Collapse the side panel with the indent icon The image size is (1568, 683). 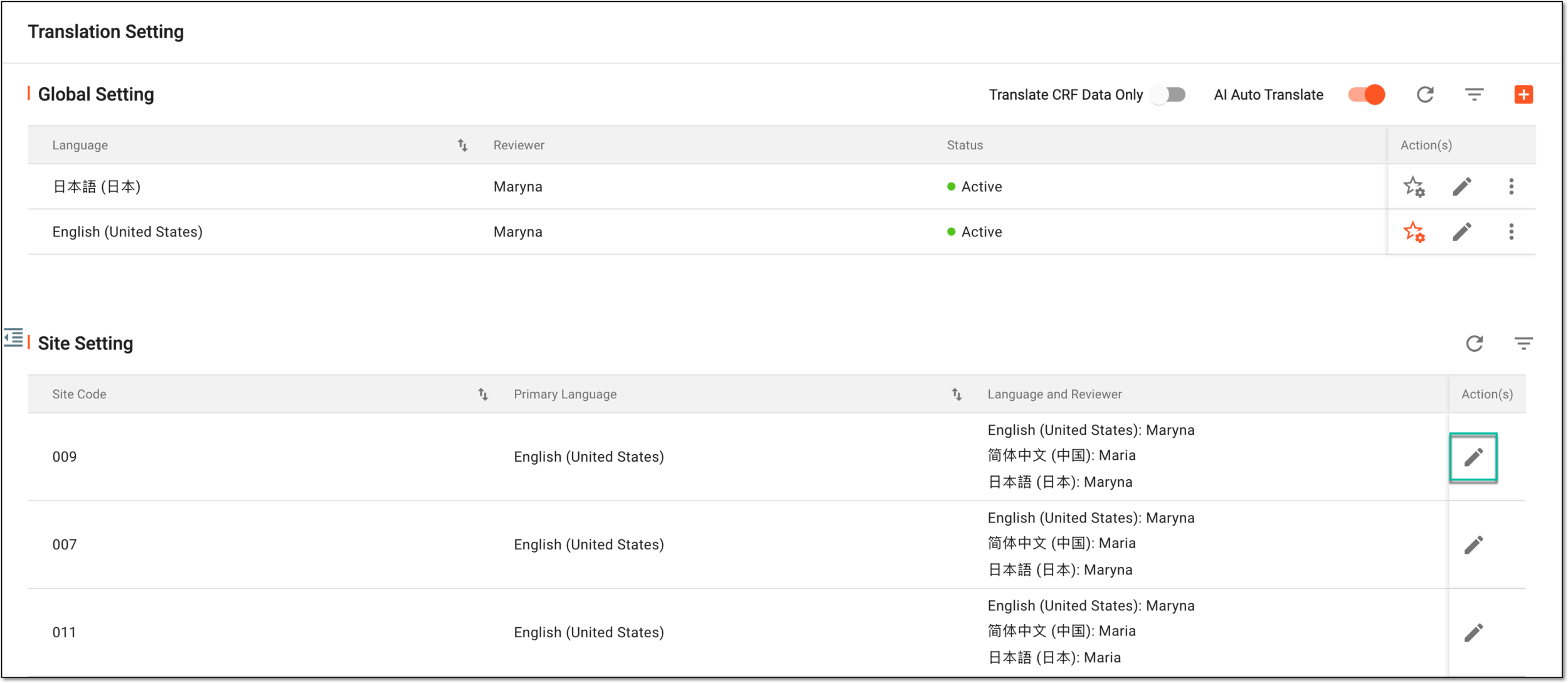(x=13, y=337)
